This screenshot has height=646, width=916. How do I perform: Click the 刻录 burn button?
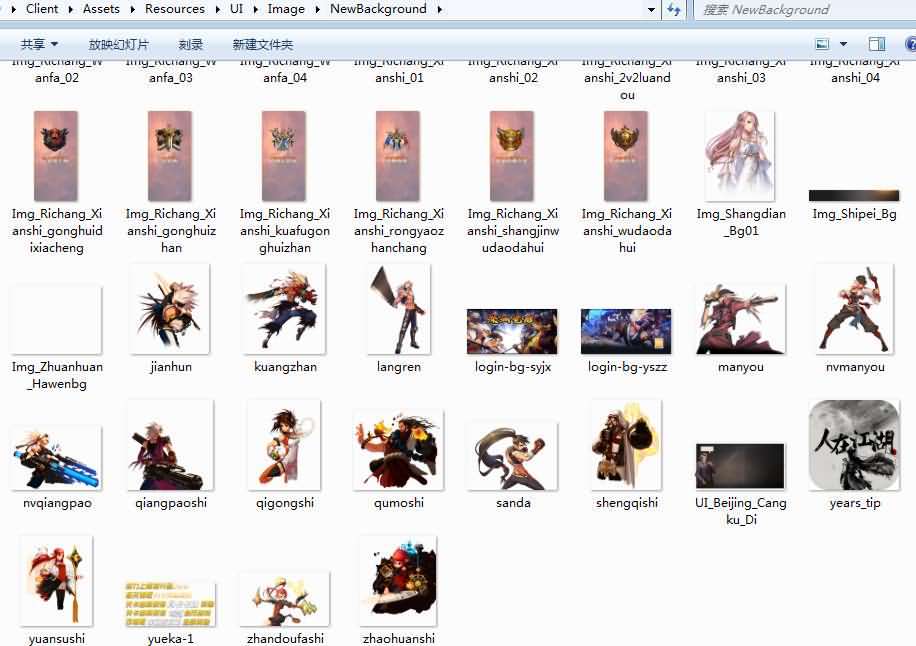click(x=191, y=44)
